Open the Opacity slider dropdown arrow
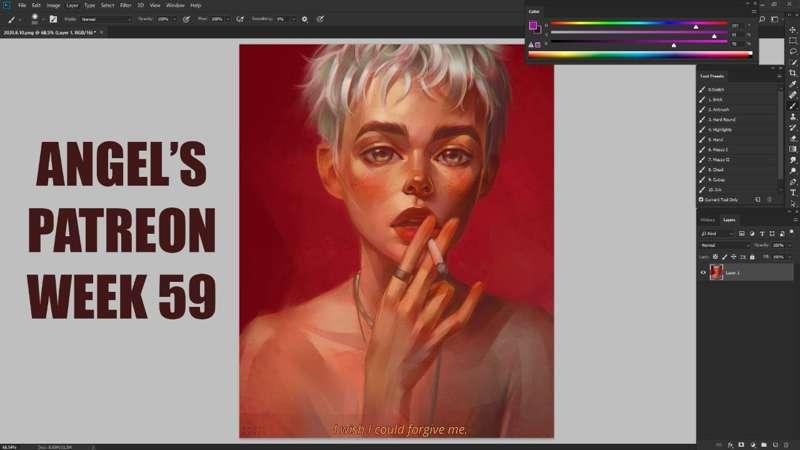This screenshot has height=450, width=800. click(x=174, y=19)
